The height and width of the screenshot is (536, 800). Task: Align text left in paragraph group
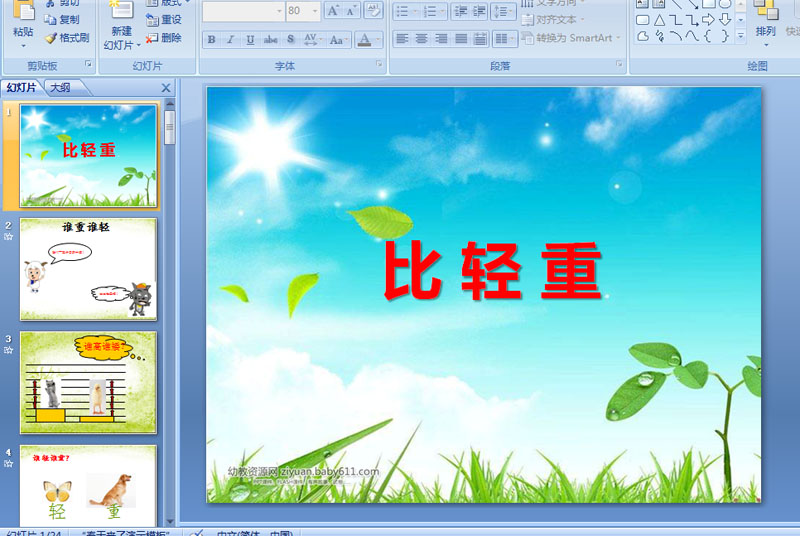(402, 39)
